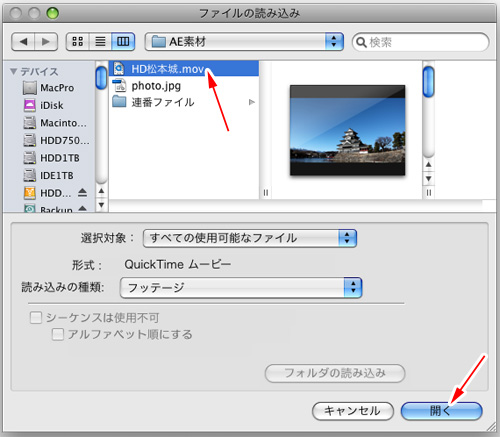Open the 選択対象 file filter dropdown
The width and height of the screenshot is (500, 437).
coord(250,238)
